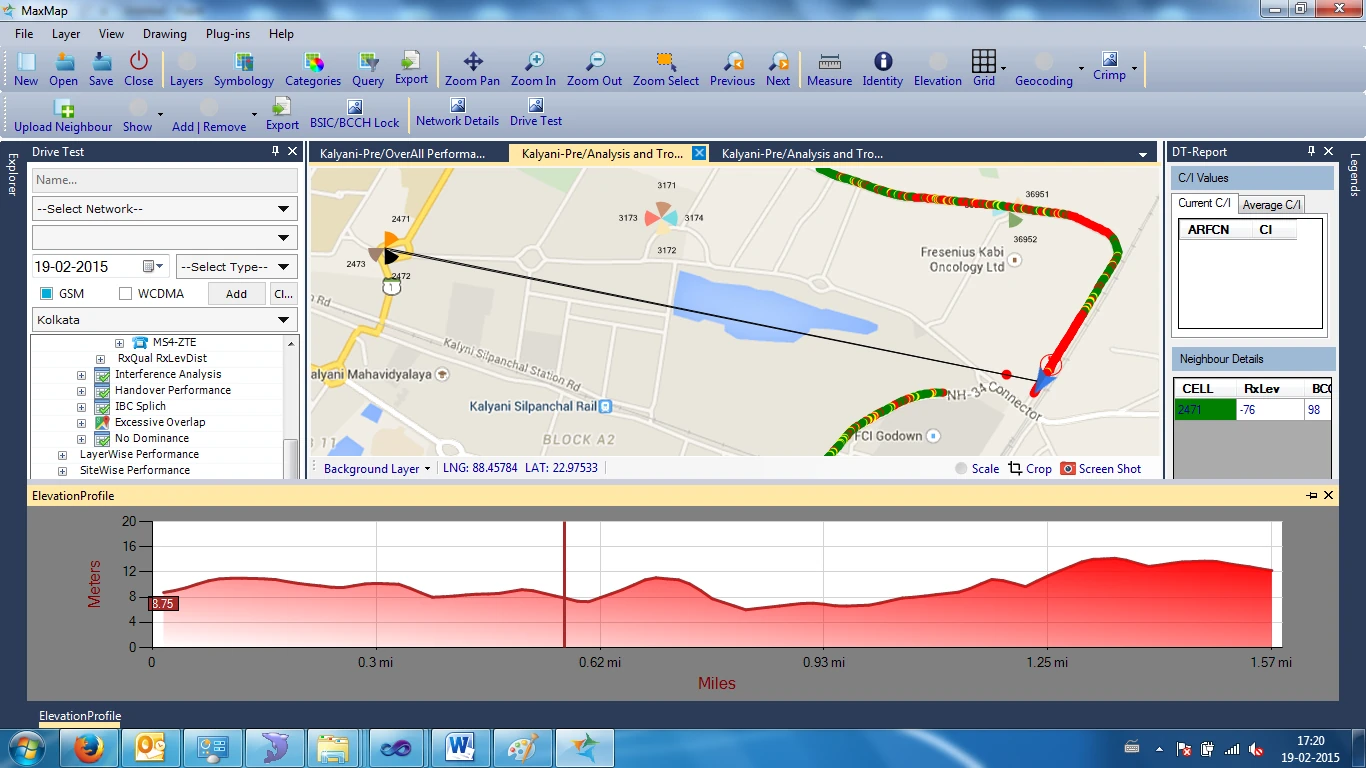Open the Background Layer dropdown
The image size is (1366, 768).
pos(377,468)
